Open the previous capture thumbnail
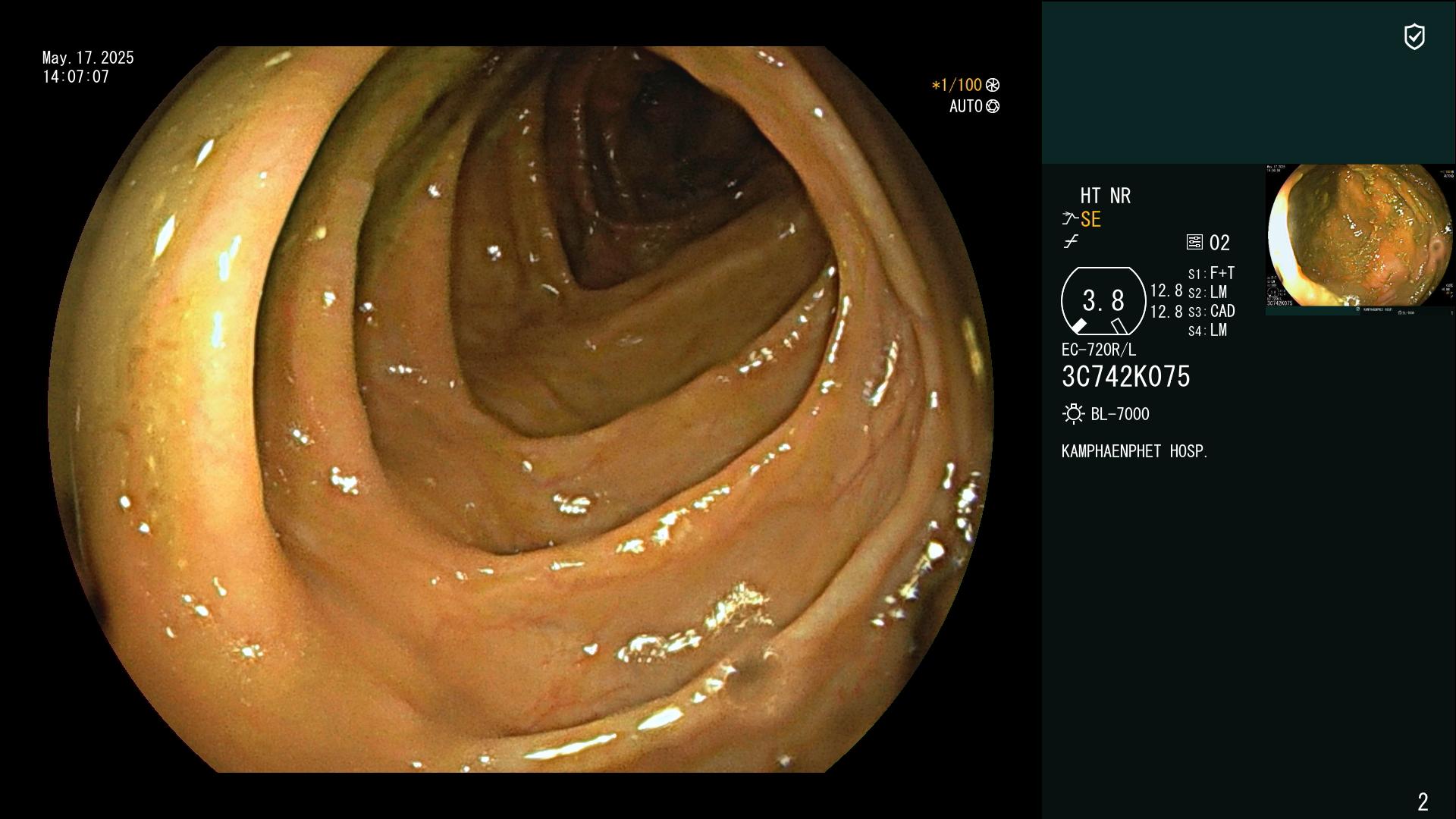This screenshot has width=1456, height=819. [1360, 240]
